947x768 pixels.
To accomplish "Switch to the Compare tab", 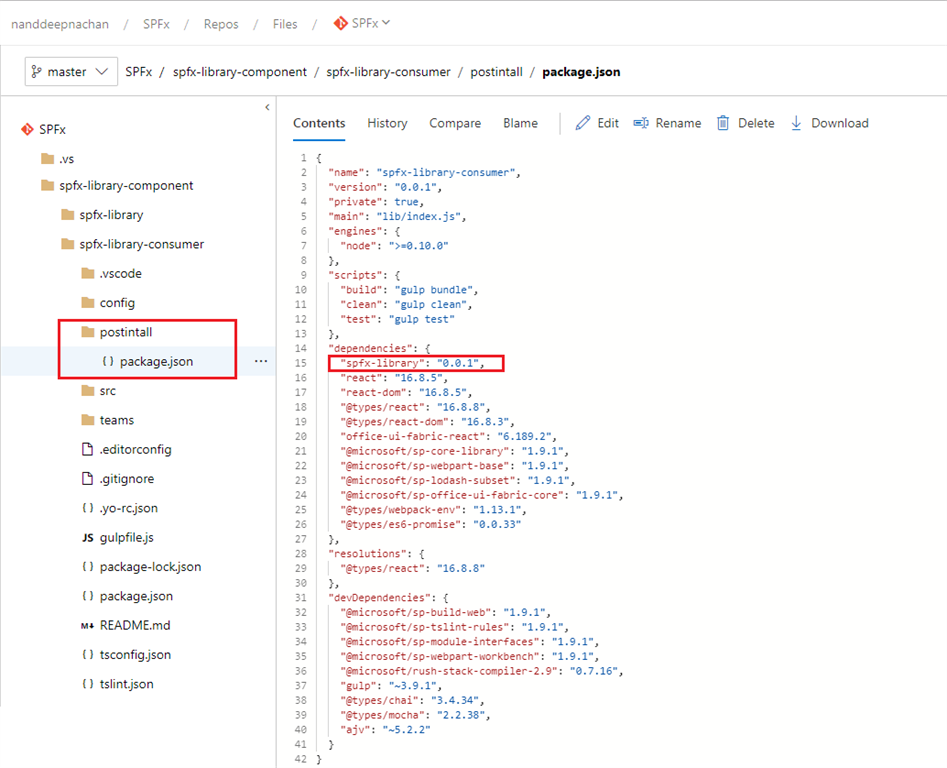I will [x=455, y=123].
